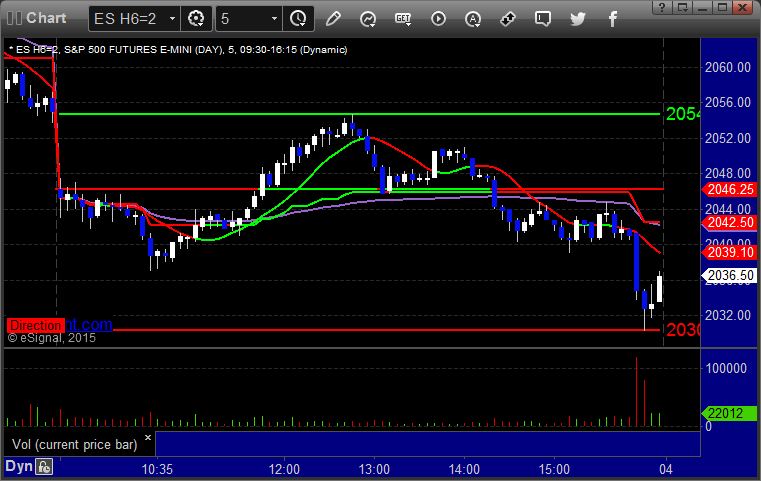Select the pencil drawing tool
Viewport: 761px width, 481px height.
[333, 19]
